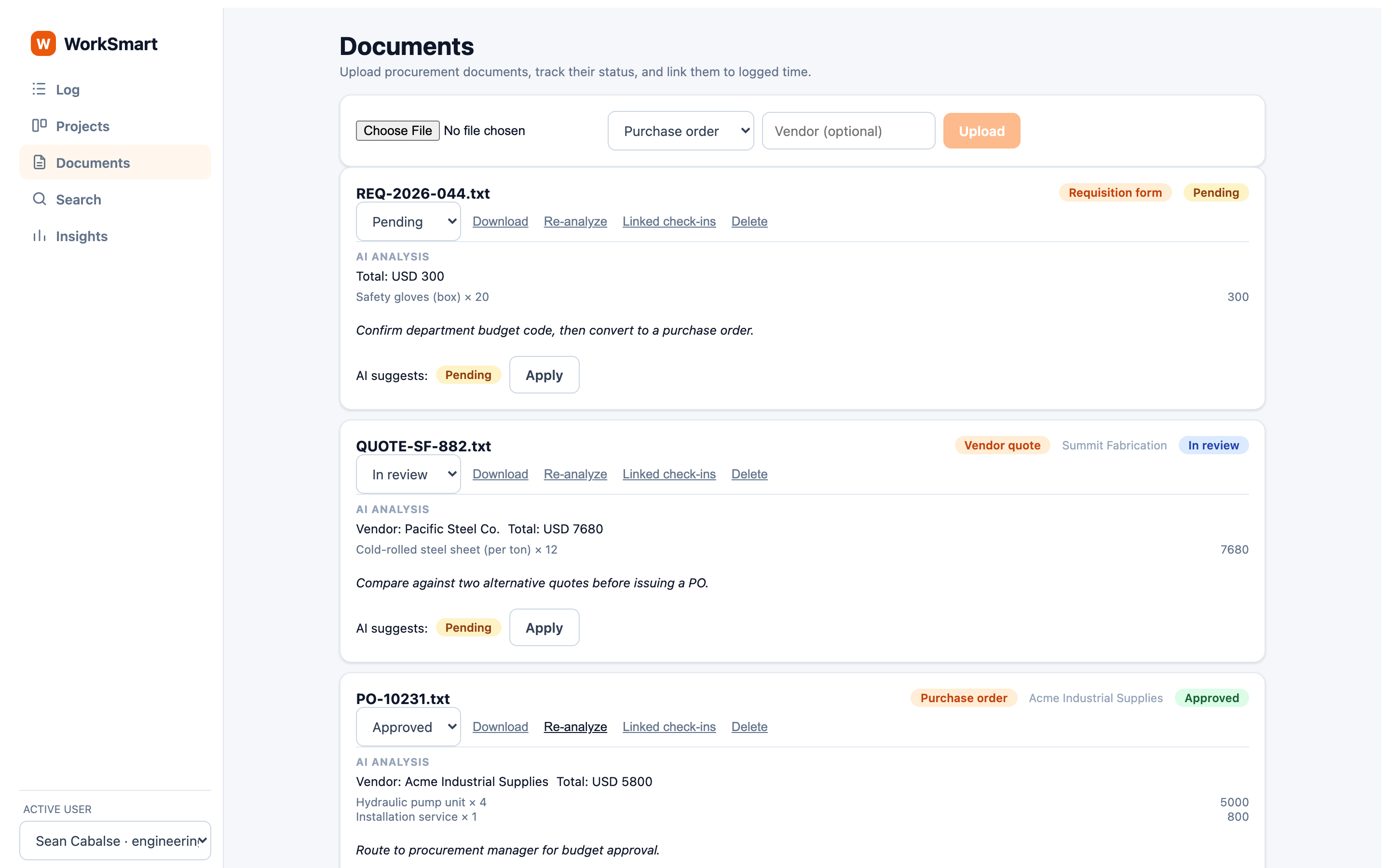Click the Documents file icon in sidebar

(x=39, y=163)
